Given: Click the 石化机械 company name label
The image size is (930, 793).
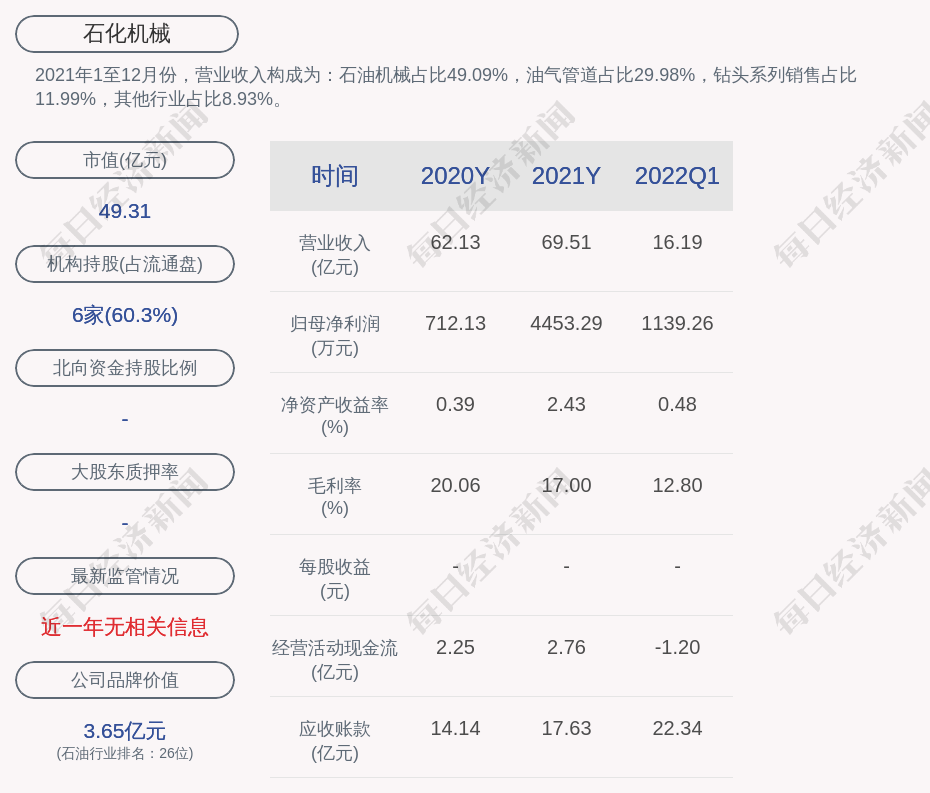Looking at the screenshot, I should coord(126,34).
